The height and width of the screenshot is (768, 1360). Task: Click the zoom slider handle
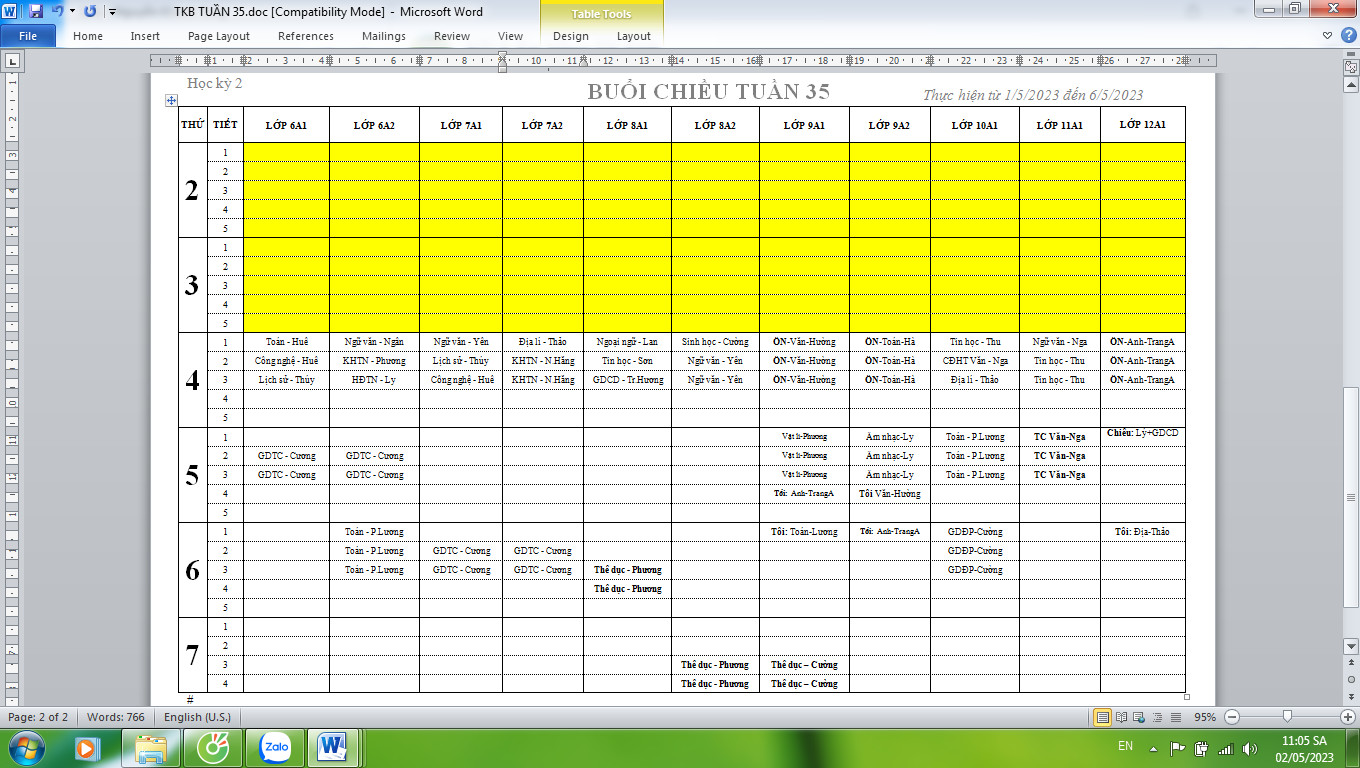pos(1287,717)
